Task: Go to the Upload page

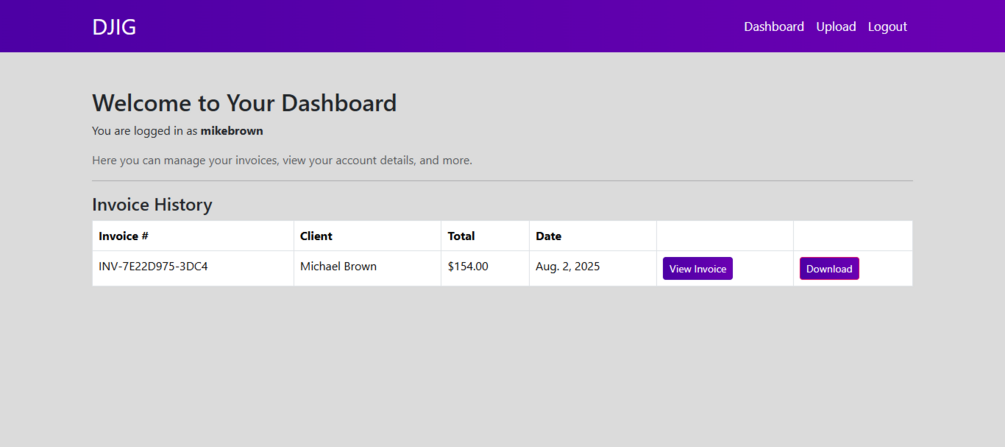Action: [x=835, y=27]
